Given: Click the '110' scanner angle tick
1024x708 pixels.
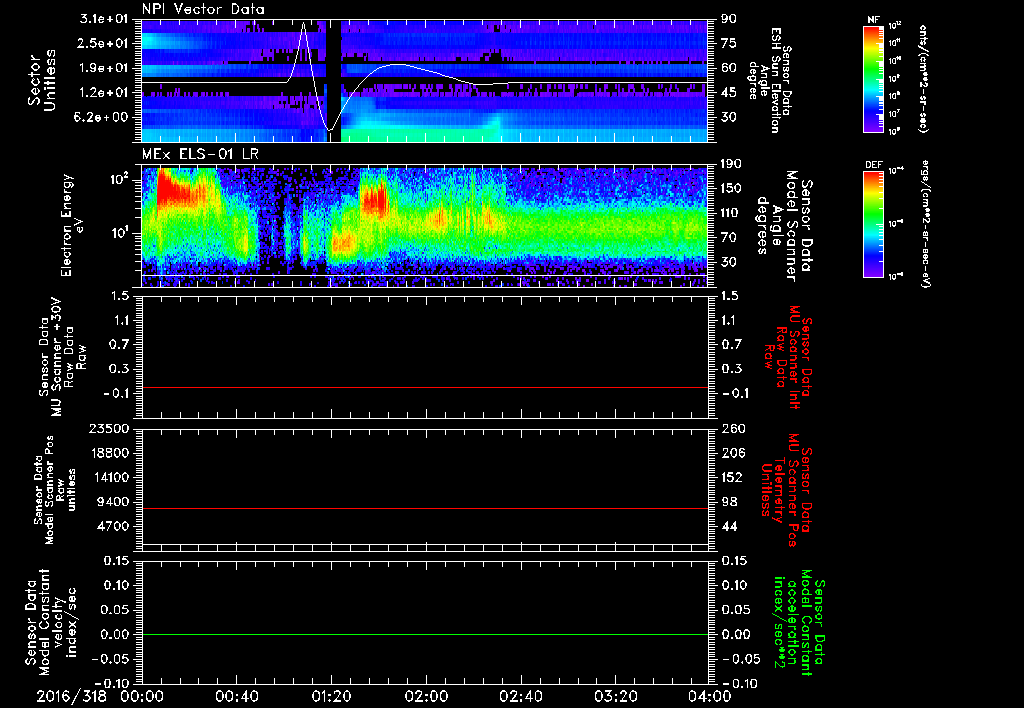Looking at the screenshot, I should [x=731, y=213].
